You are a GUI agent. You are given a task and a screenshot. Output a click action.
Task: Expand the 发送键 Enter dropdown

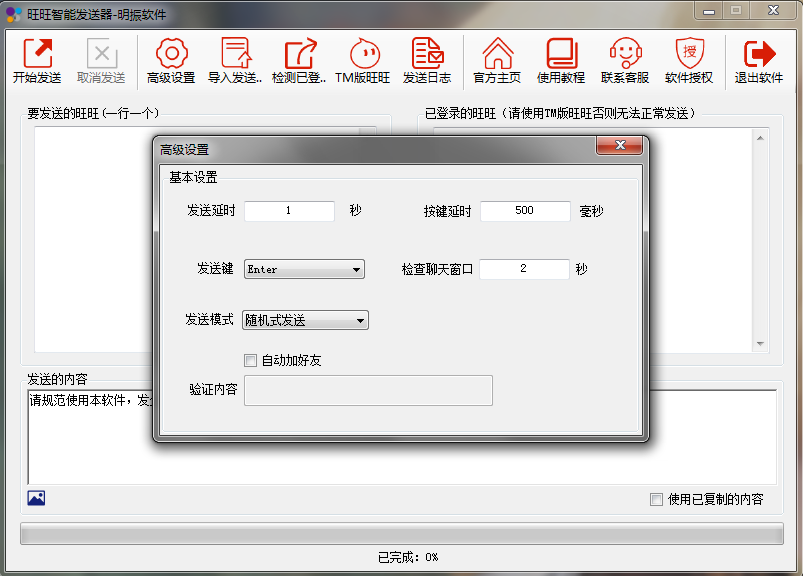(x=304, y=269)
